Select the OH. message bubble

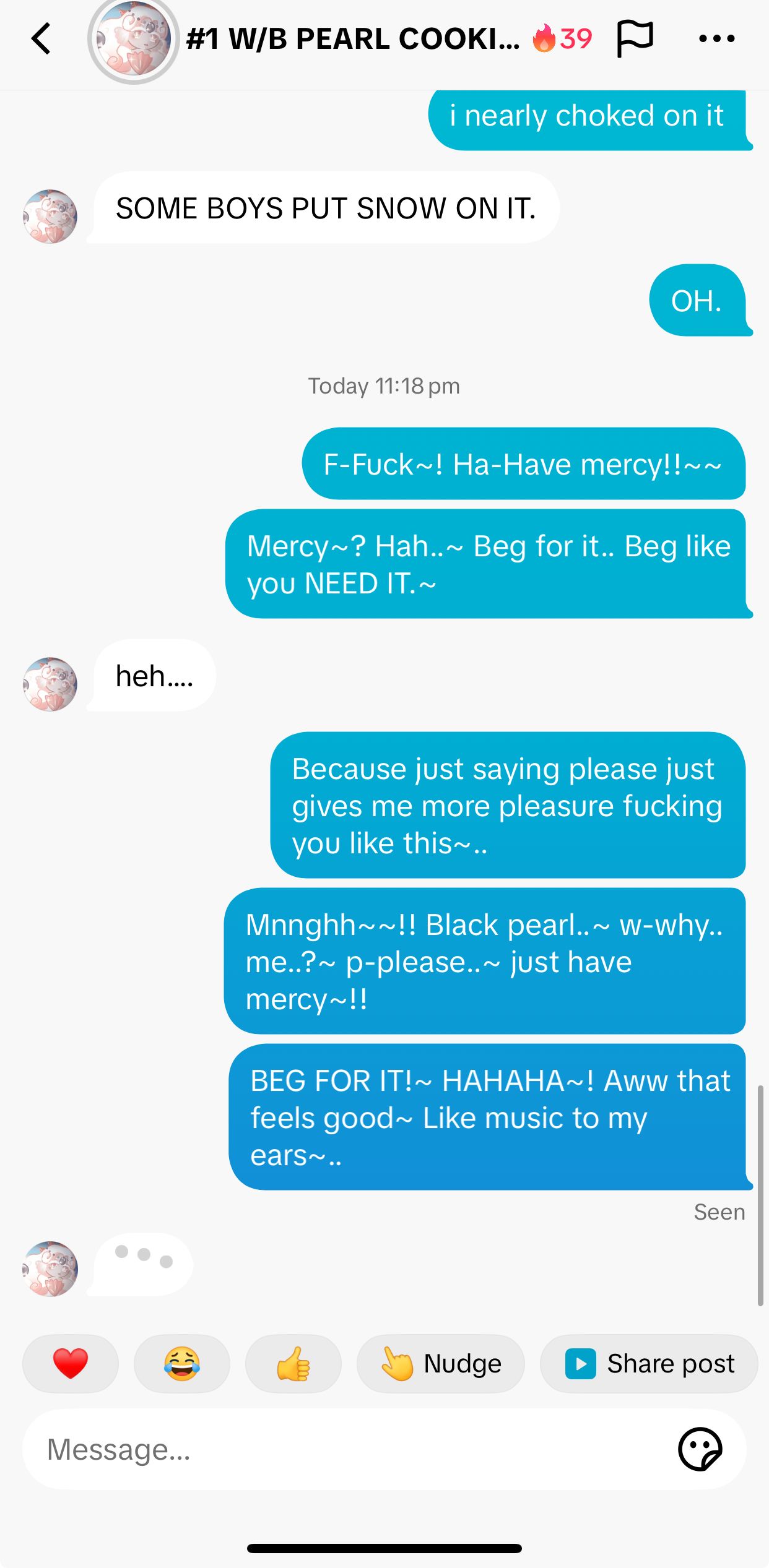pyautogui.click(x=700, y=300)
